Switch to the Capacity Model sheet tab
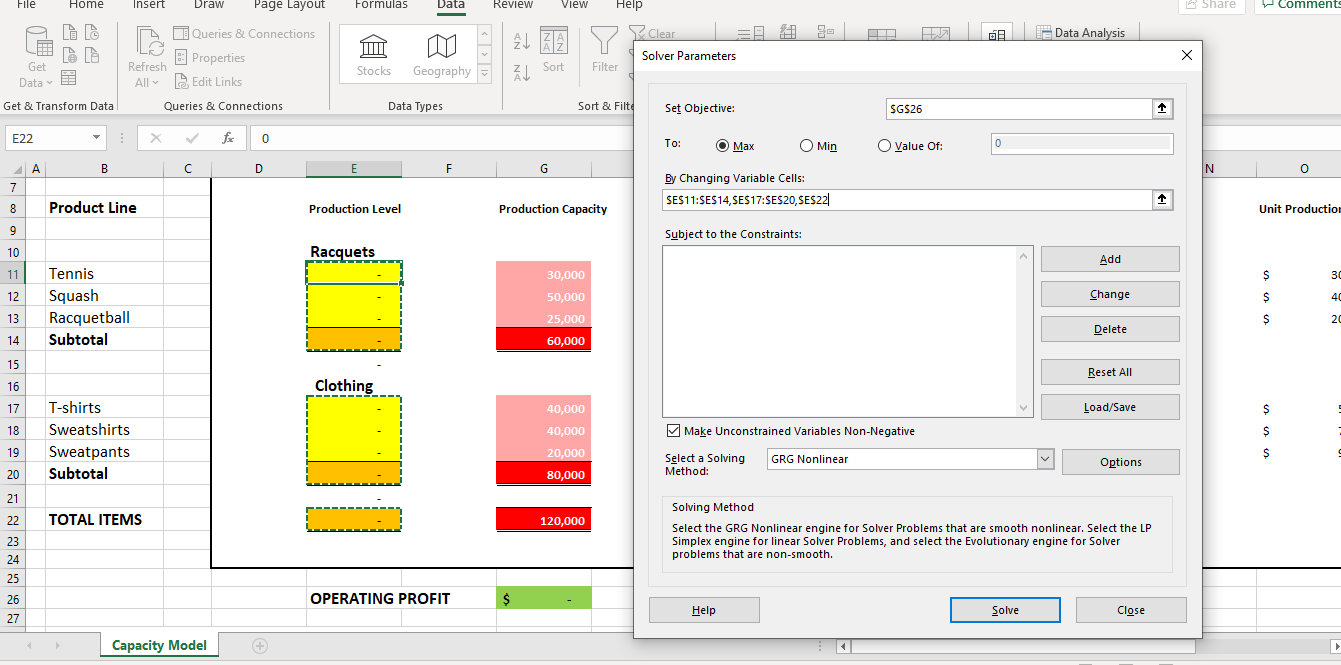Screen dimensions: 1341x665 pyautogui.click(x=158, y=646)
